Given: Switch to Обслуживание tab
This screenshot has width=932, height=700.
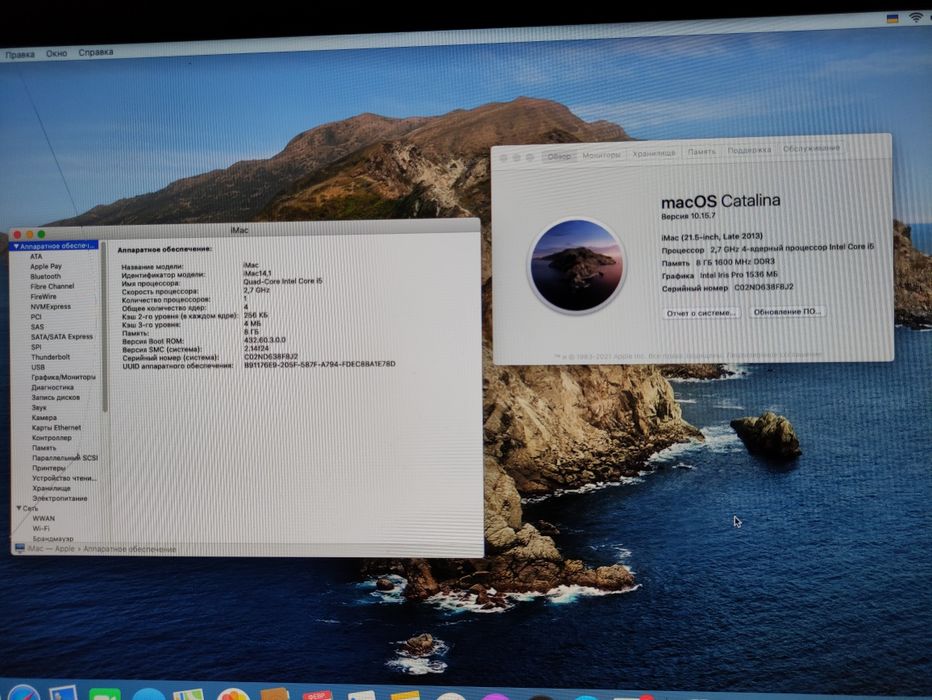Looking at the screenshot, I should coord(811,148).
